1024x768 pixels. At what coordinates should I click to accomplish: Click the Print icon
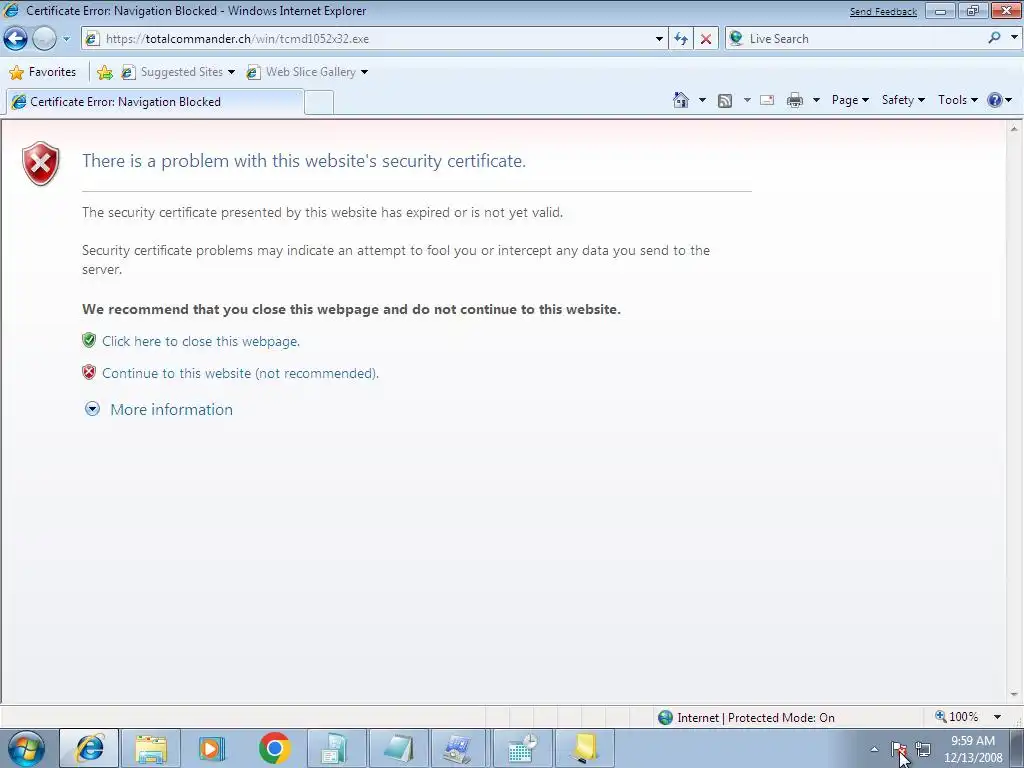[x=795, y=100]
